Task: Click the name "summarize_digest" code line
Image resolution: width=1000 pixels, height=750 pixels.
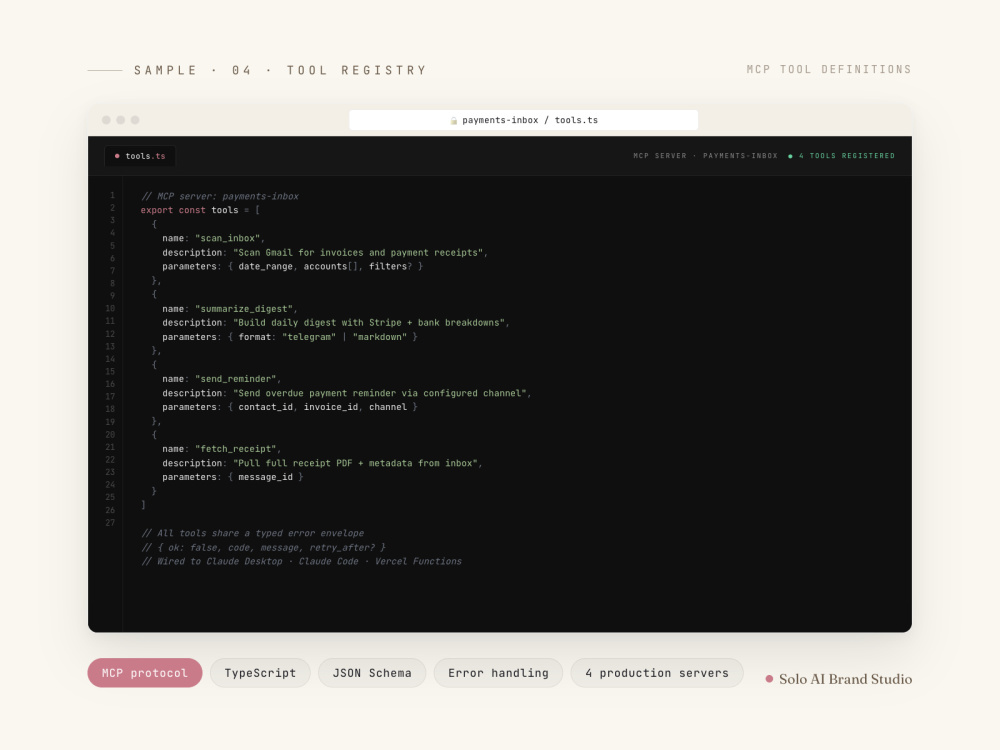Action: (x=230, y=309)
